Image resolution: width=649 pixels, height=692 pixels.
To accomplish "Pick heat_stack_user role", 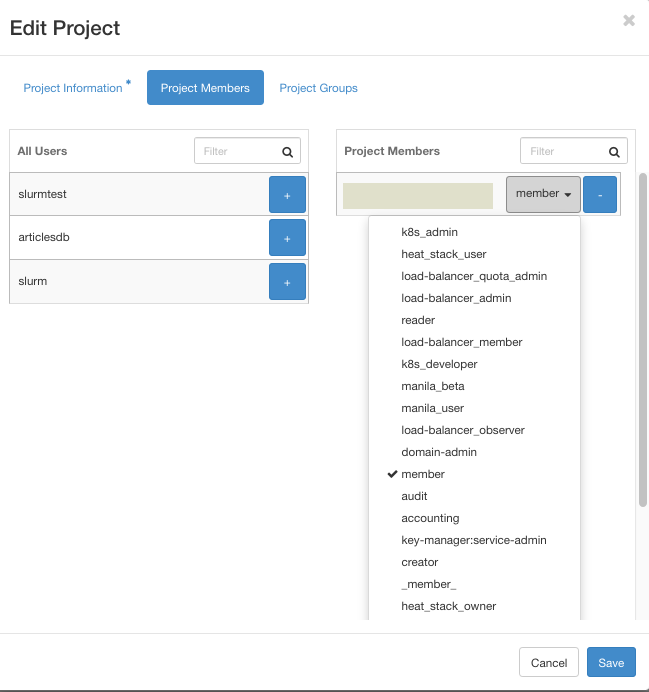I will pyautogui.click(x=444, y=254).
